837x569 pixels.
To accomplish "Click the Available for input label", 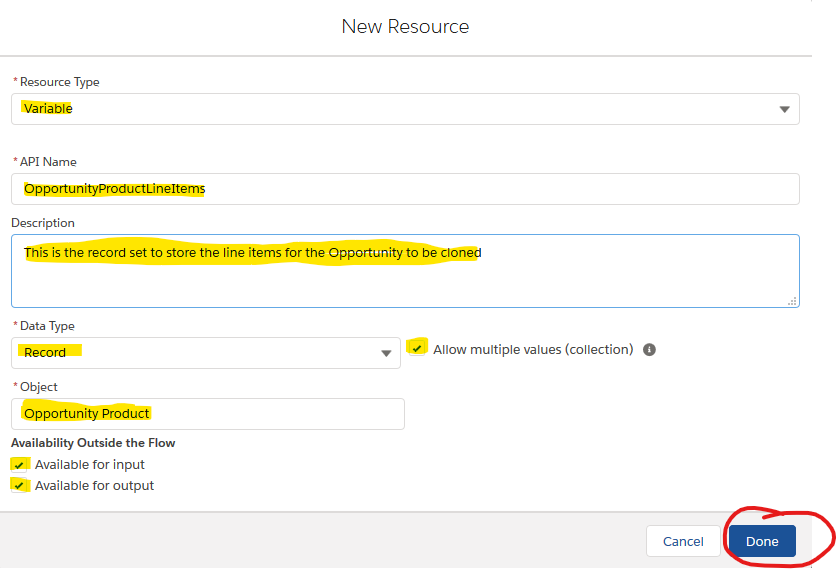I will tap(90, 465).
